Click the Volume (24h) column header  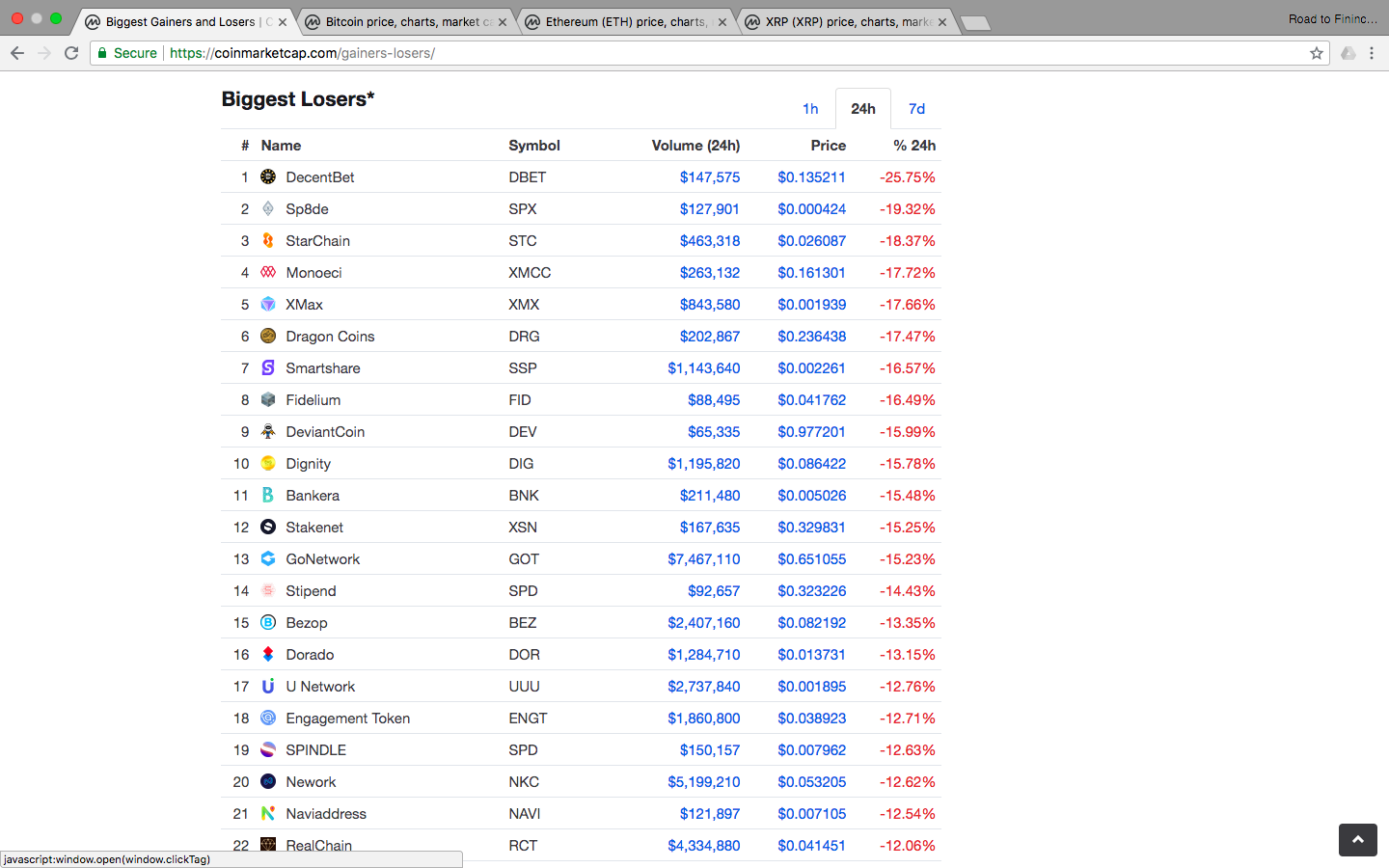(695, 146)
